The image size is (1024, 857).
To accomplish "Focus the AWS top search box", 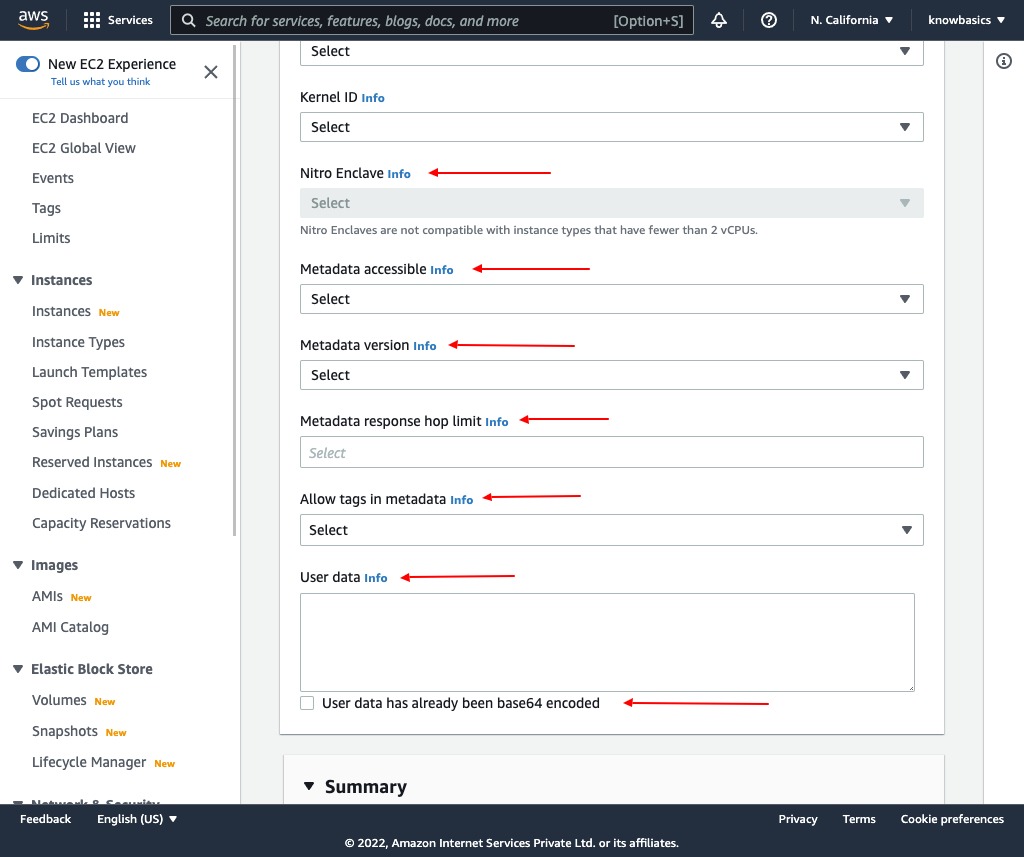I will click(x=432, y=20).
